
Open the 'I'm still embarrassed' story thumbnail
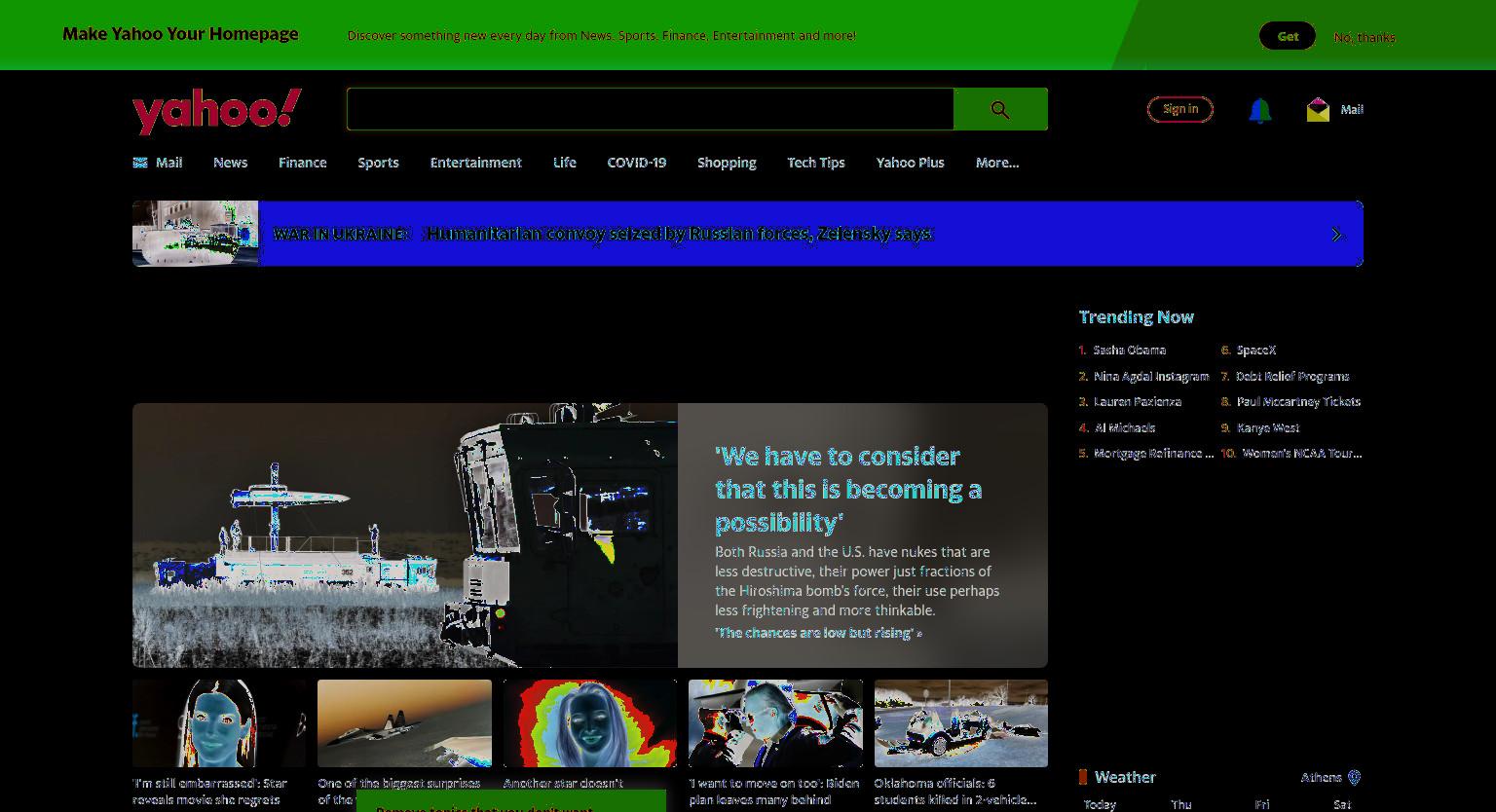click(x=219, y=723)
